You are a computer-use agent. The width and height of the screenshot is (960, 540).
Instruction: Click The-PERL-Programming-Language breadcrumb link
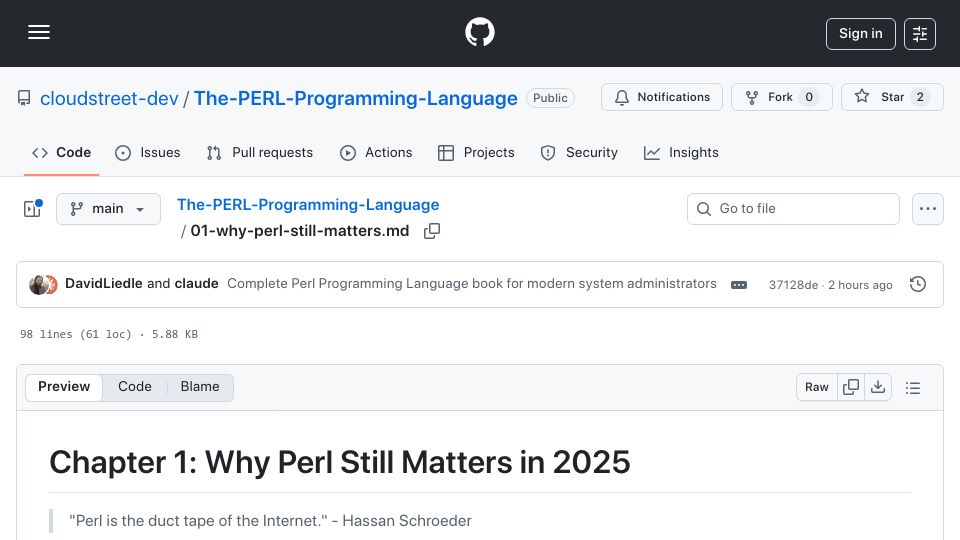coord(308,204)
